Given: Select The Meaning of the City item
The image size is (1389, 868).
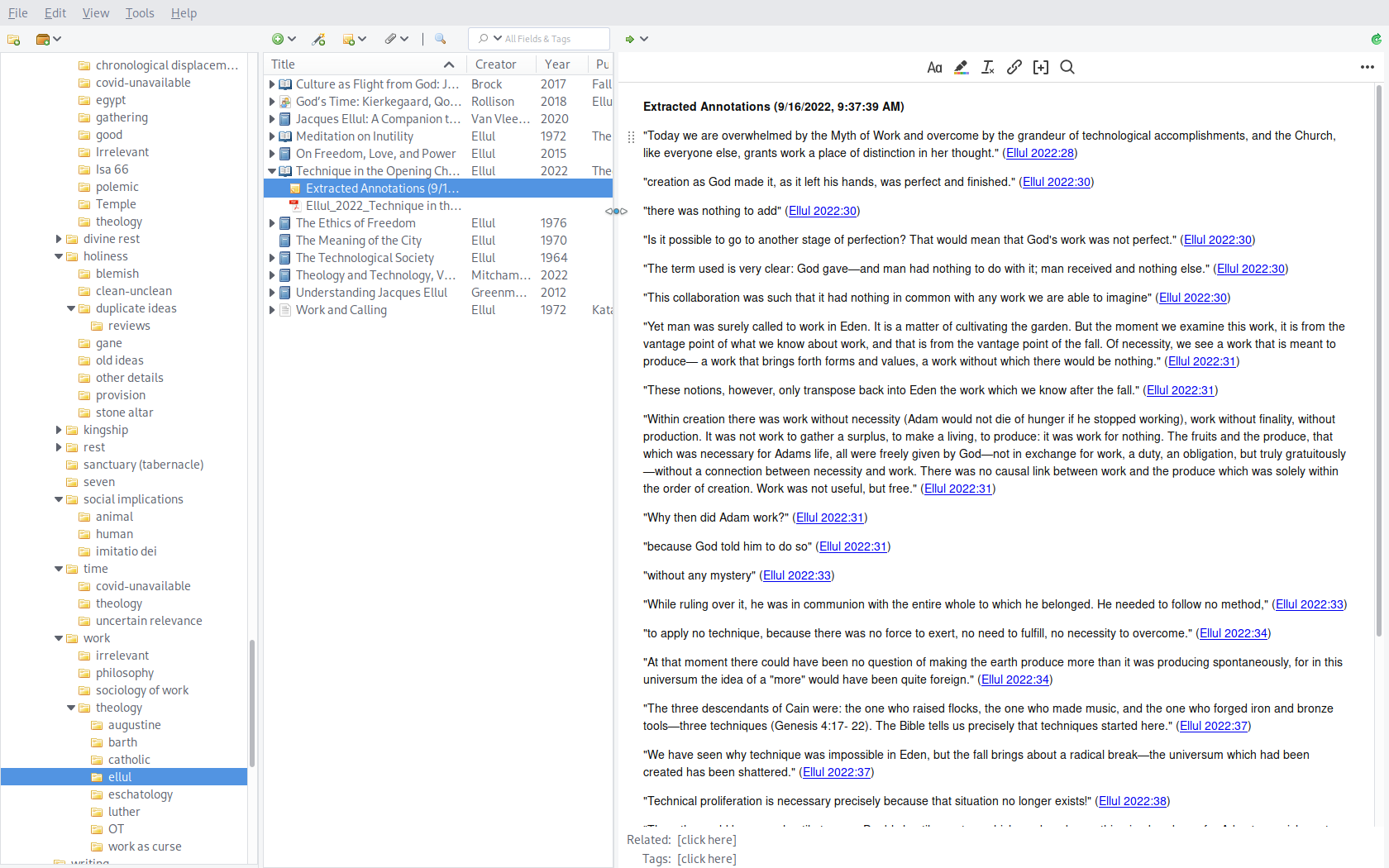Looking at the screenshot, I should pyautogui.click(x=438, y=241).
